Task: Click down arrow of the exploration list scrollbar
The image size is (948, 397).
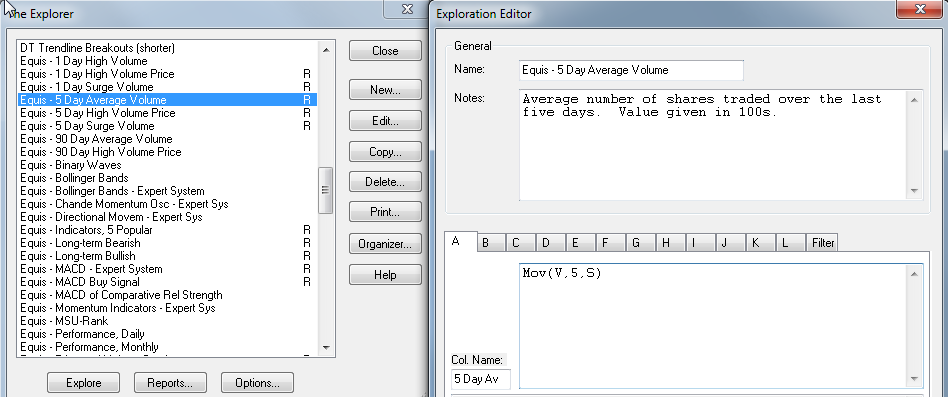Action: (326, 347)
